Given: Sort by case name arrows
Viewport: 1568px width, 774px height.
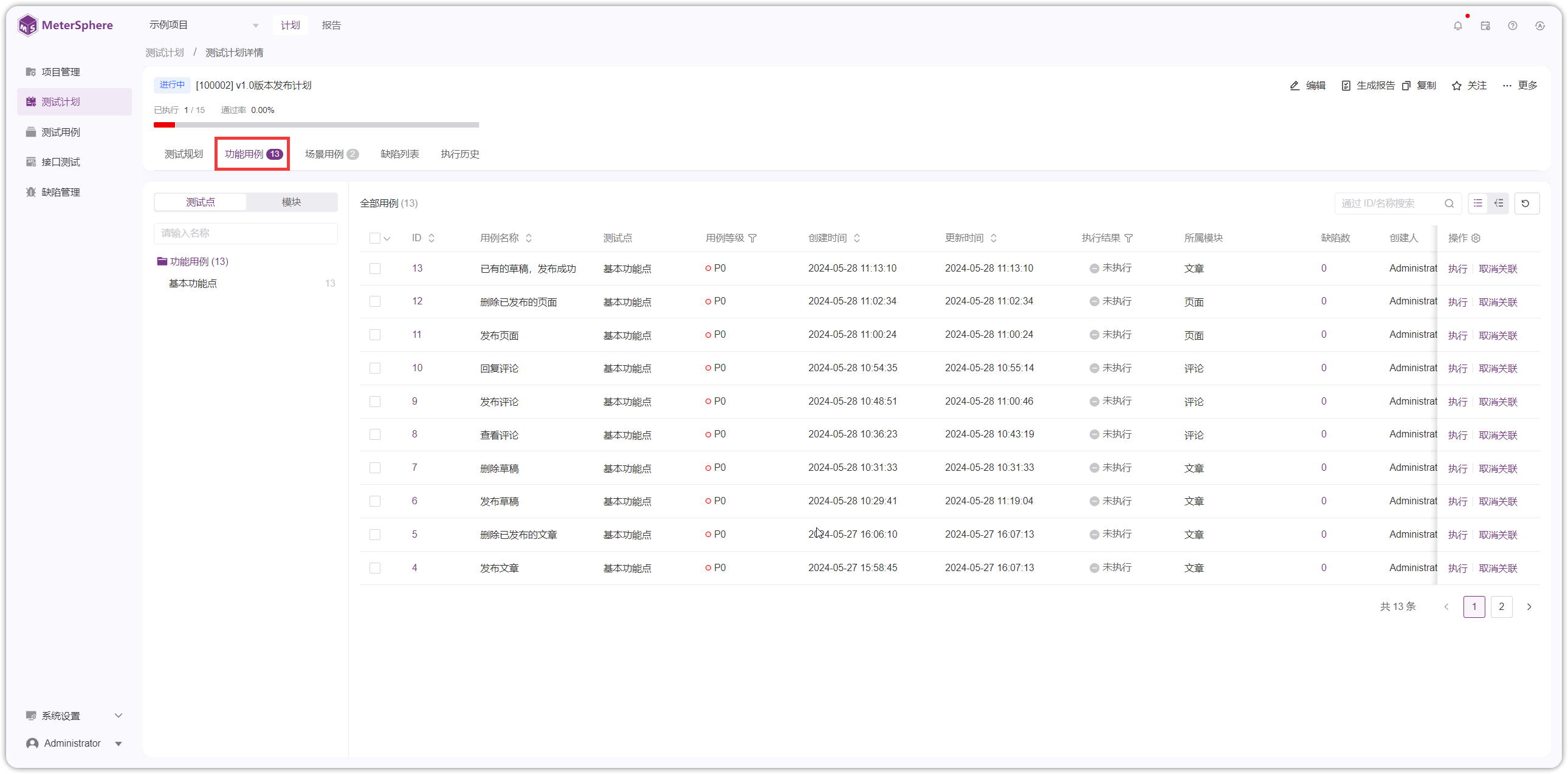Looking at the screenshot, I should [x=529, y=238].
